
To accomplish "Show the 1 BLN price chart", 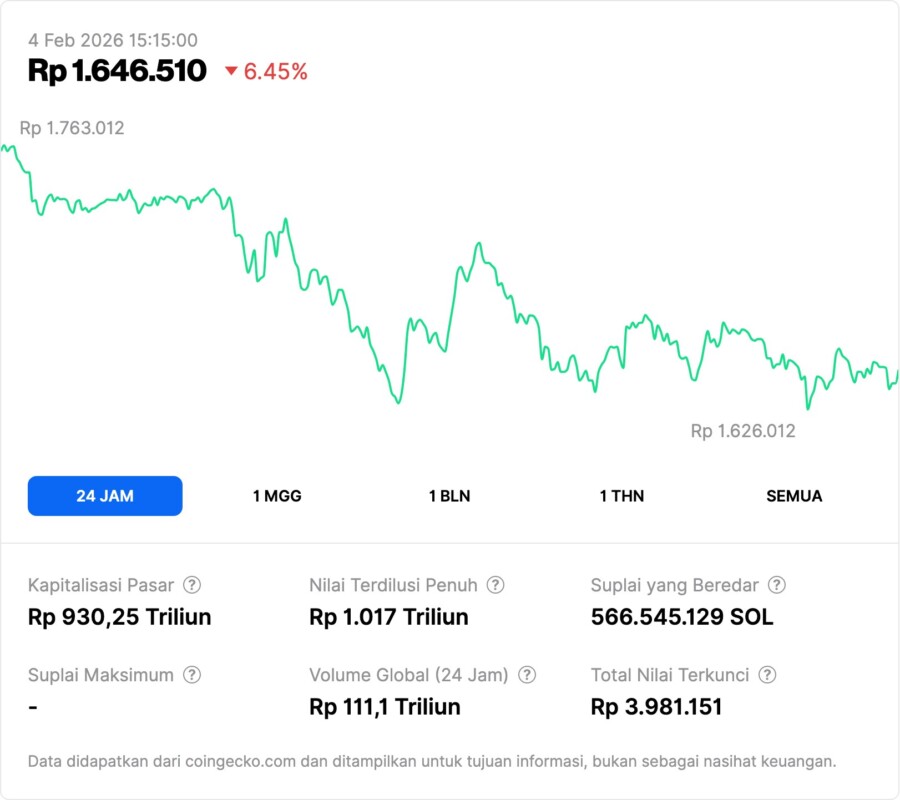I will click(x=449, y=496).
